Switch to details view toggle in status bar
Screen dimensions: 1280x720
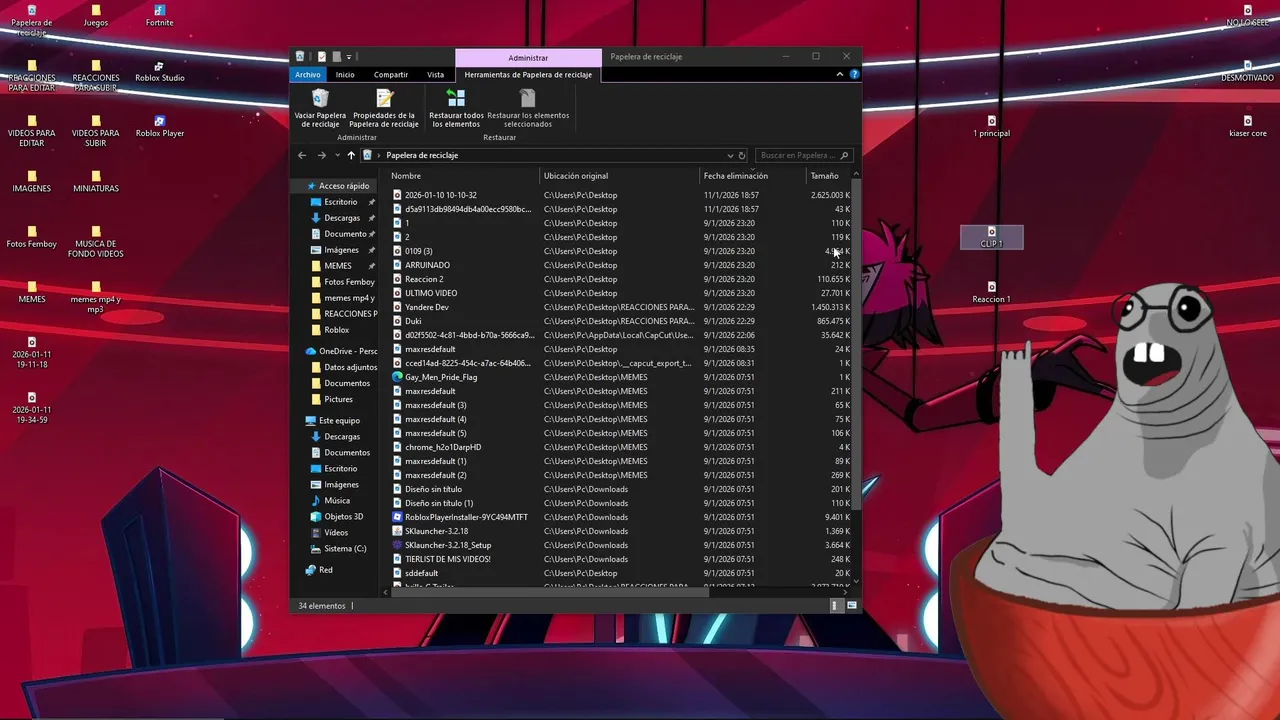836,606
